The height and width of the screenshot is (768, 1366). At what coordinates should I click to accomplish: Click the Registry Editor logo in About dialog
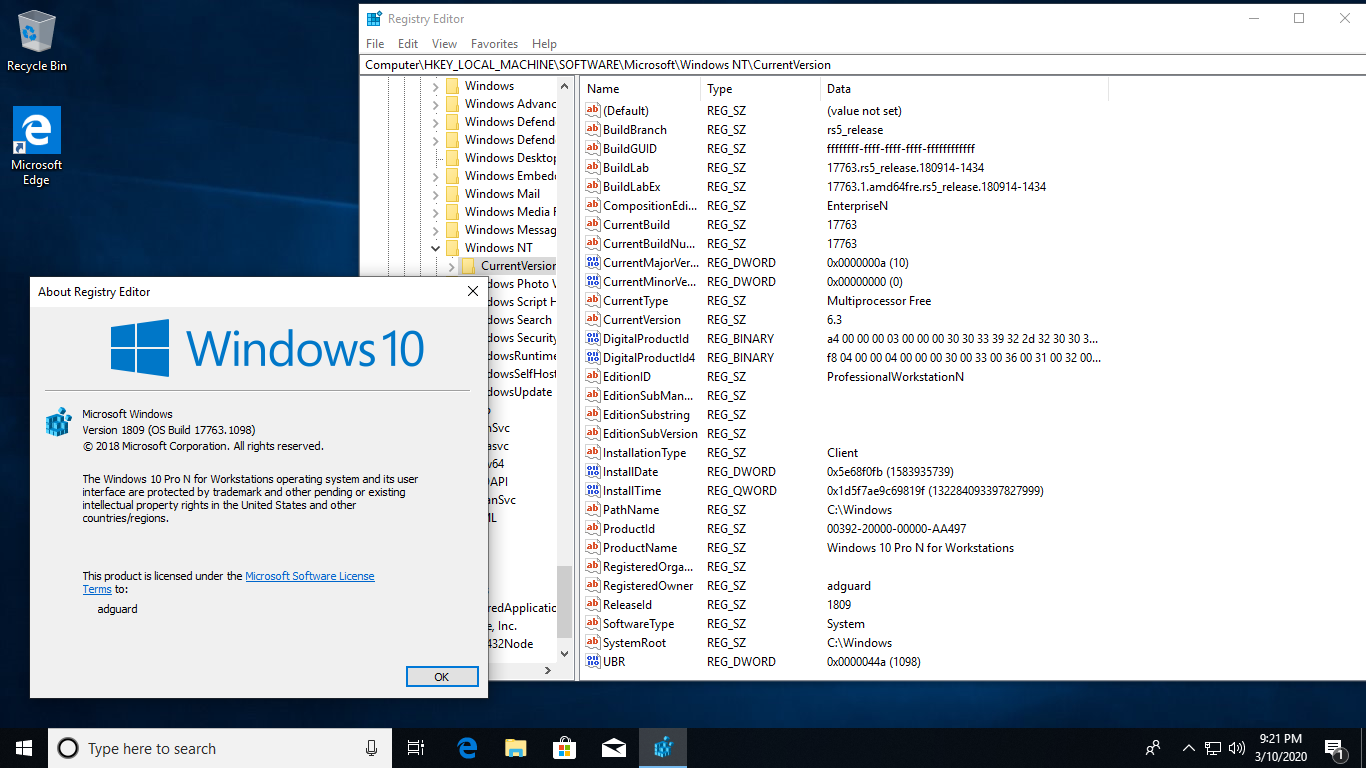(59, 421)
